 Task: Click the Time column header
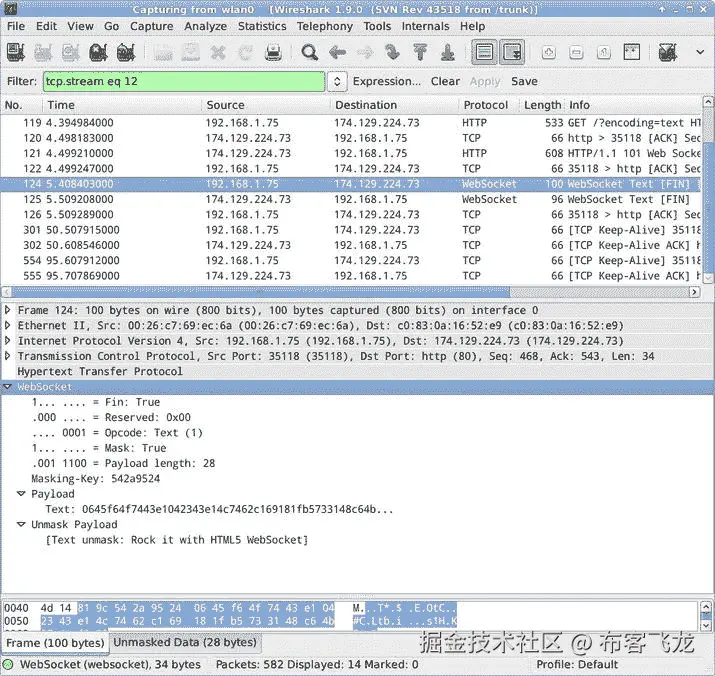122,105
